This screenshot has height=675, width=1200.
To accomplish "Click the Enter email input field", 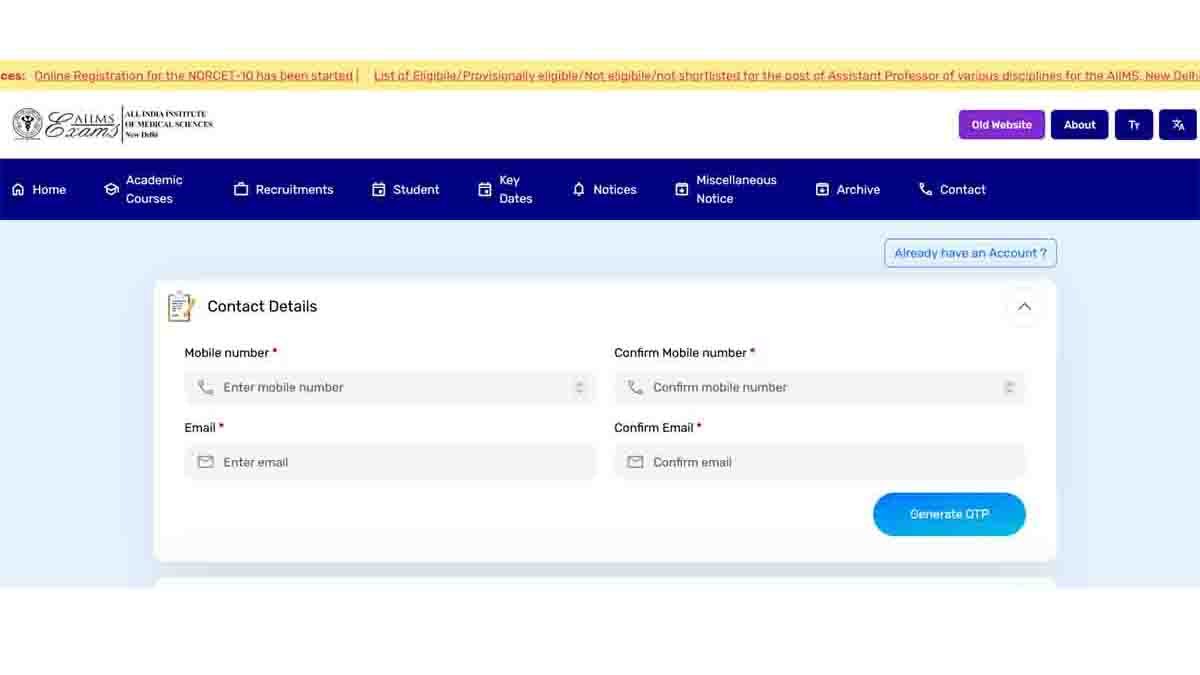I will pos(390,462).
